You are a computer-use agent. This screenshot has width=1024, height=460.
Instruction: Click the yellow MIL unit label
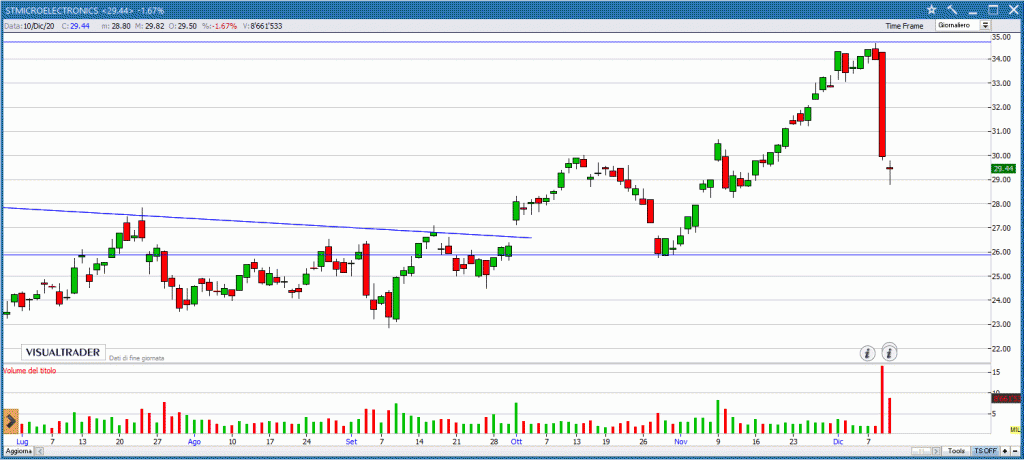[1014, 429]
